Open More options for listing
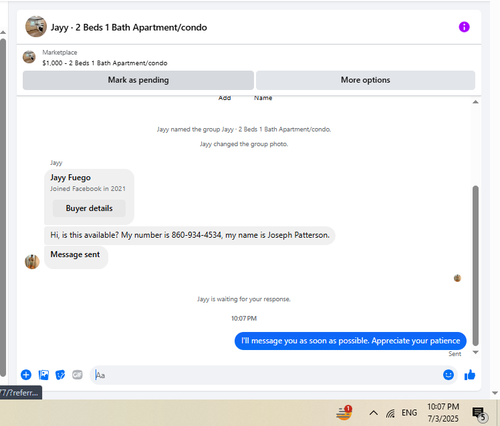The width and height of the screenshot is (500, 426). 365,80
